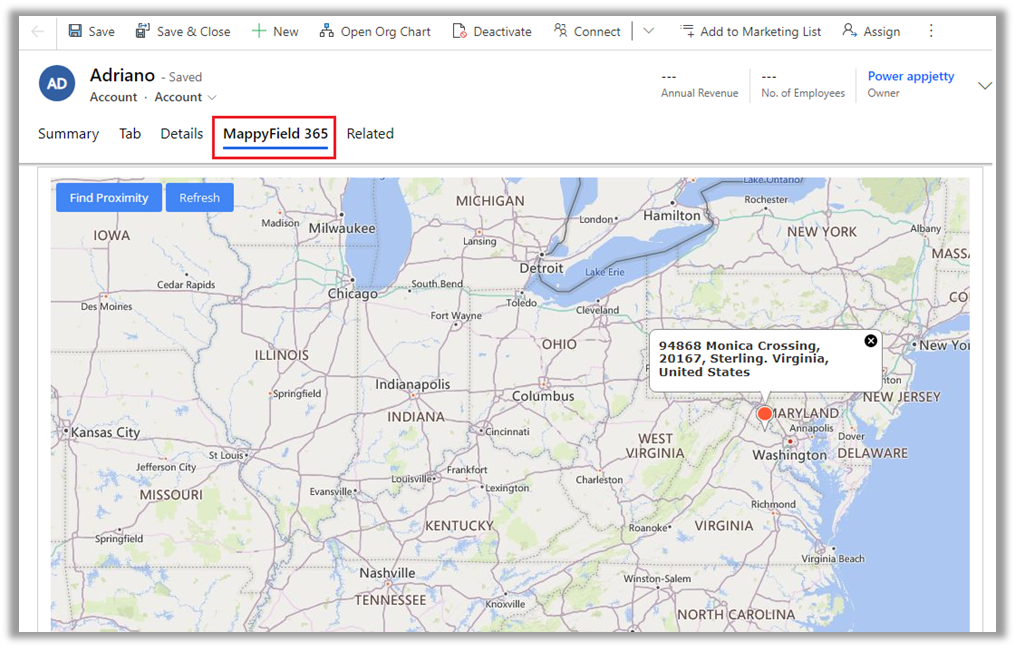
Task: Go back using the back arrow
Action: point(38,31)
